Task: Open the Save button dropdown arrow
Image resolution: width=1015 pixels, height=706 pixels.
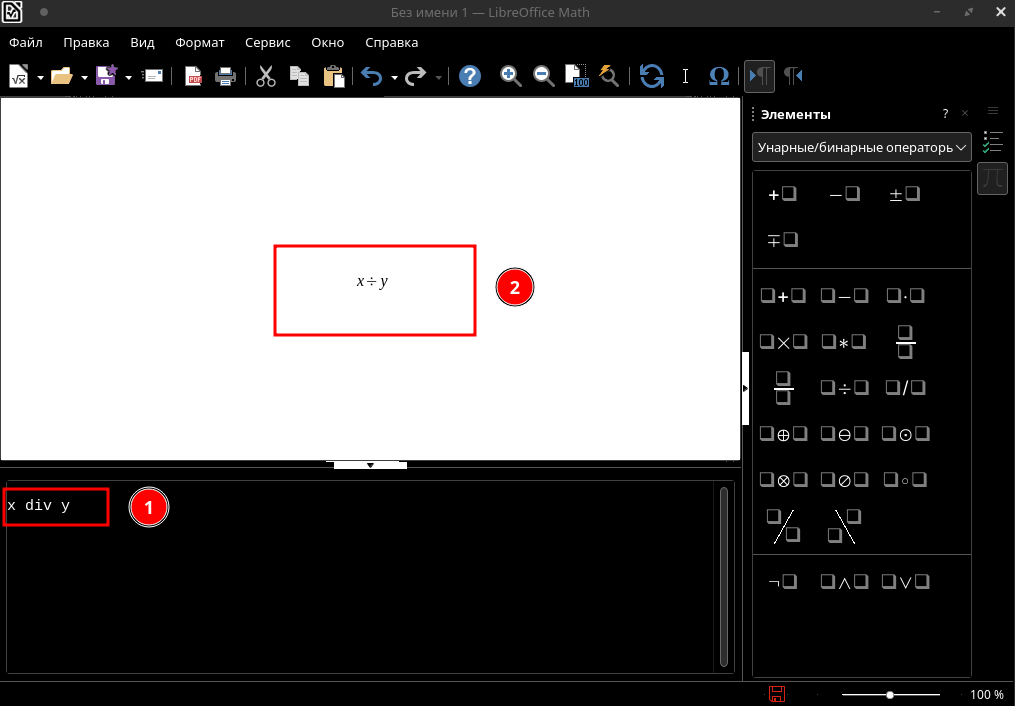Action: [129, 77]
